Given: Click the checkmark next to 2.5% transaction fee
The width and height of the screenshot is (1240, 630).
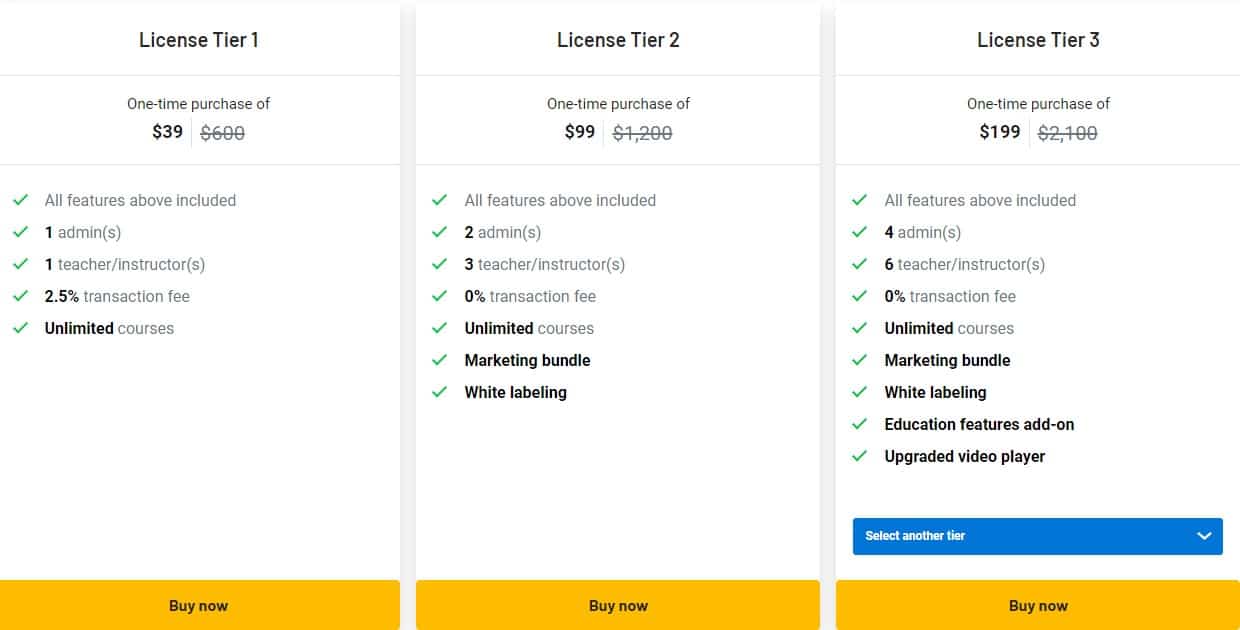Looking at the screenshot, I should 21,296.
